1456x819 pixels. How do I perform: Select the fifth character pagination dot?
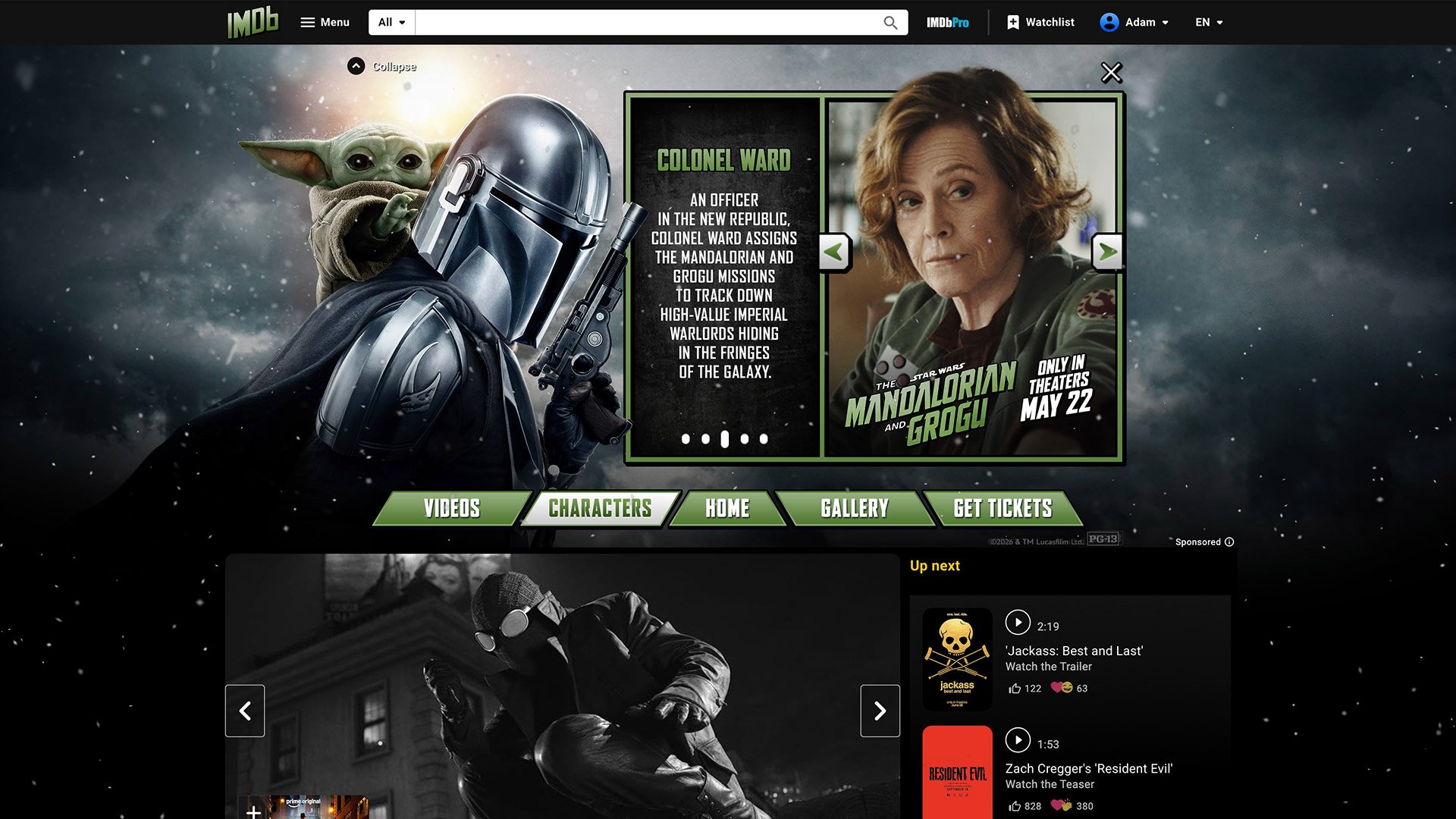tap(764, 438)
